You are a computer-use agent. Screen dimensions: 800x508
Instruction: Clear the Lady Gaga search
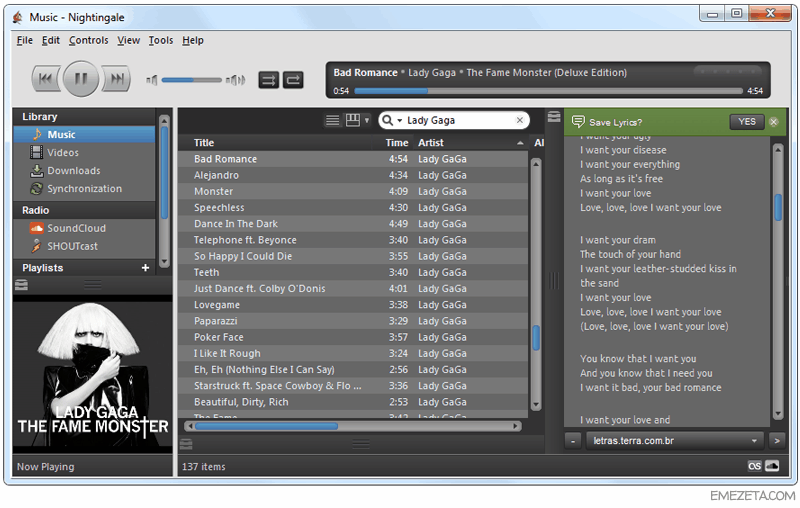pos(519,120)
